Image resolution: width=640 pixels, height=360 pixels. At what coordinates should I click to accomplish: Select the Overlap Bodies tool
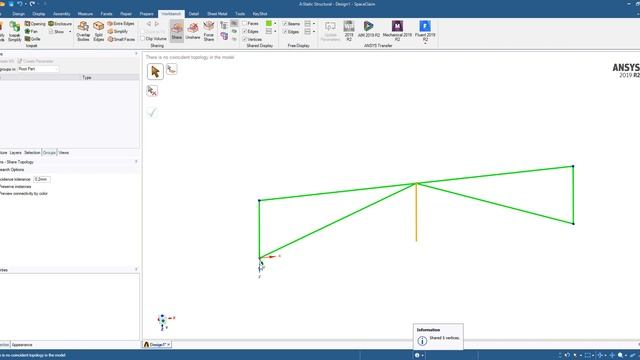click(x=83, y=31)
